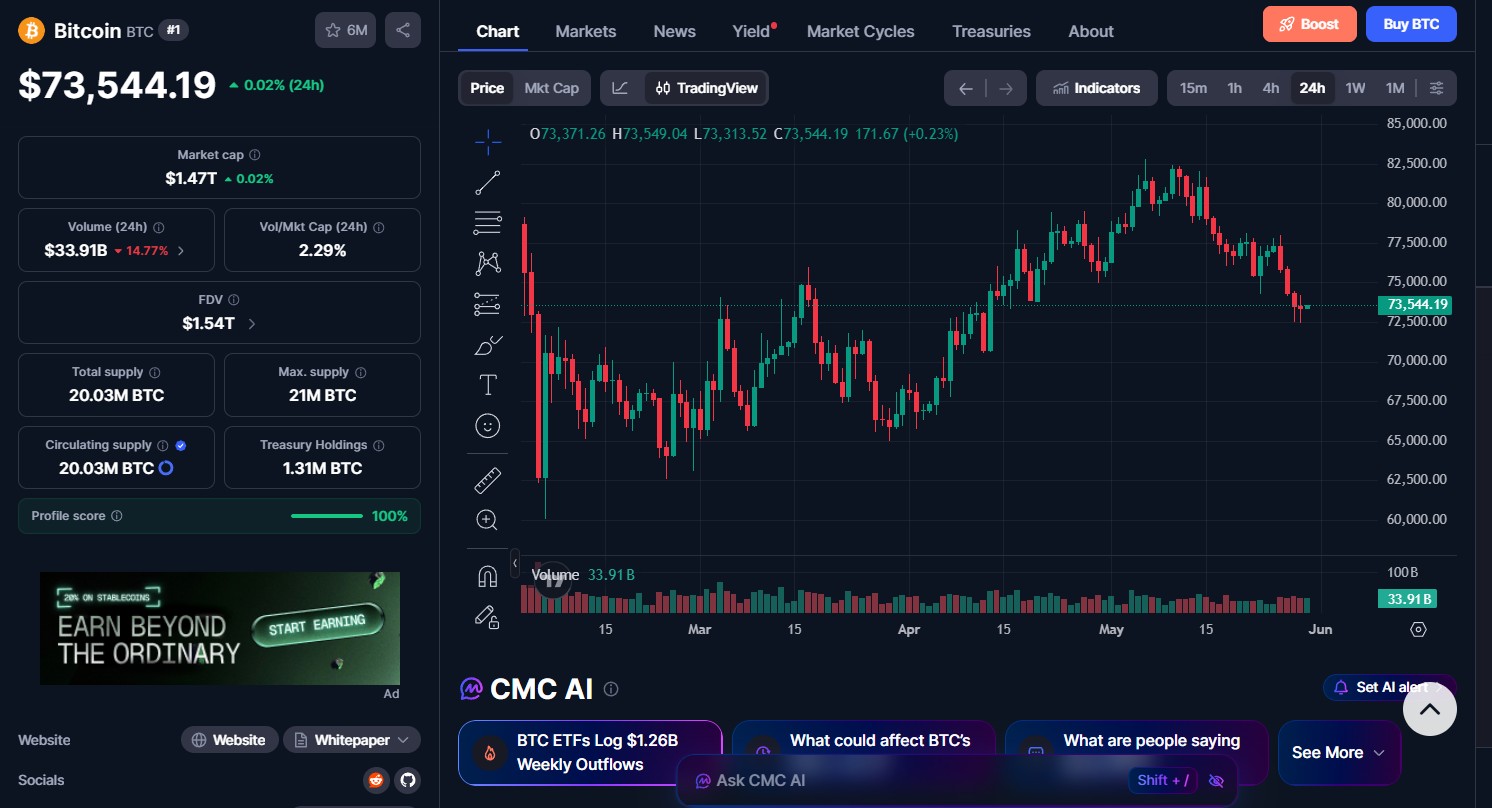Image resolution: width=1492 pixels, height=808 pixels.
Task: Pick the Text annotation tool
Action: (488, 385)
